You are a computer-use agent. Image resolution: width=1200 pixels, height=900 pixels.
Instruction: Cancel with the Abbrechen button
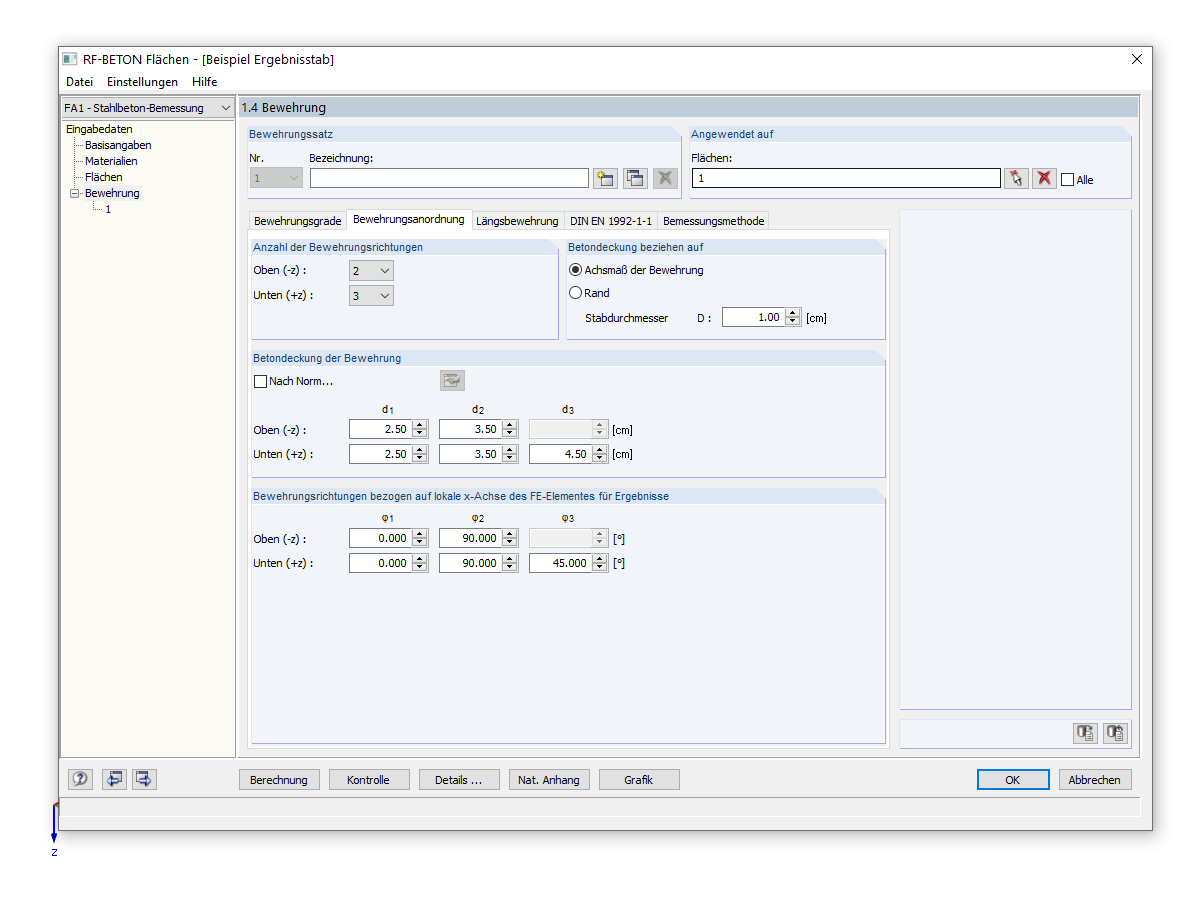(1095, 780)
